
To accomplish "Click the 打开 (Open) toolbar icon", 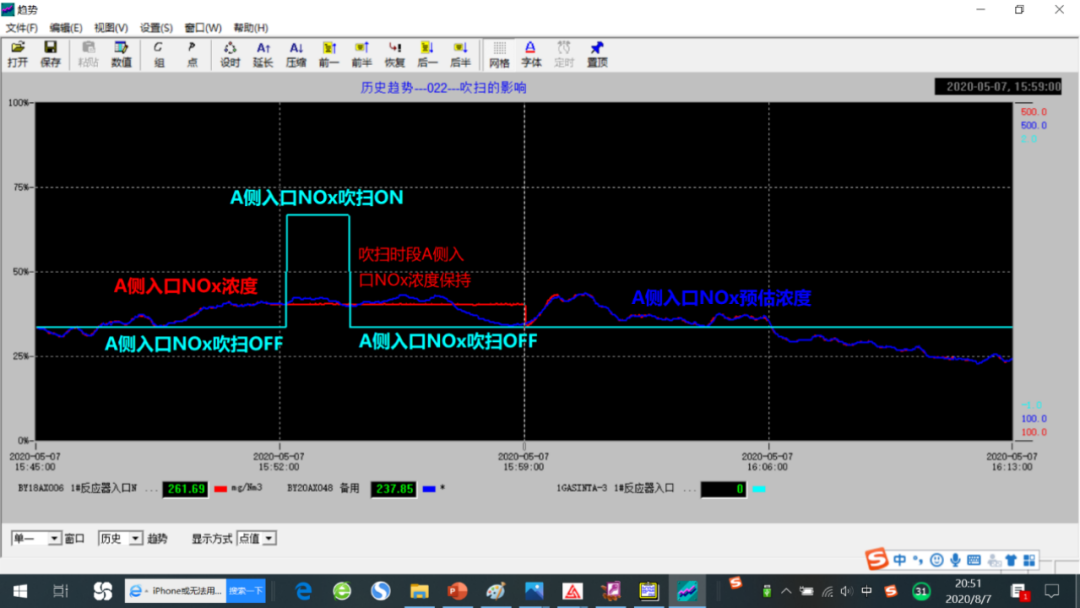I will point(18,54).
